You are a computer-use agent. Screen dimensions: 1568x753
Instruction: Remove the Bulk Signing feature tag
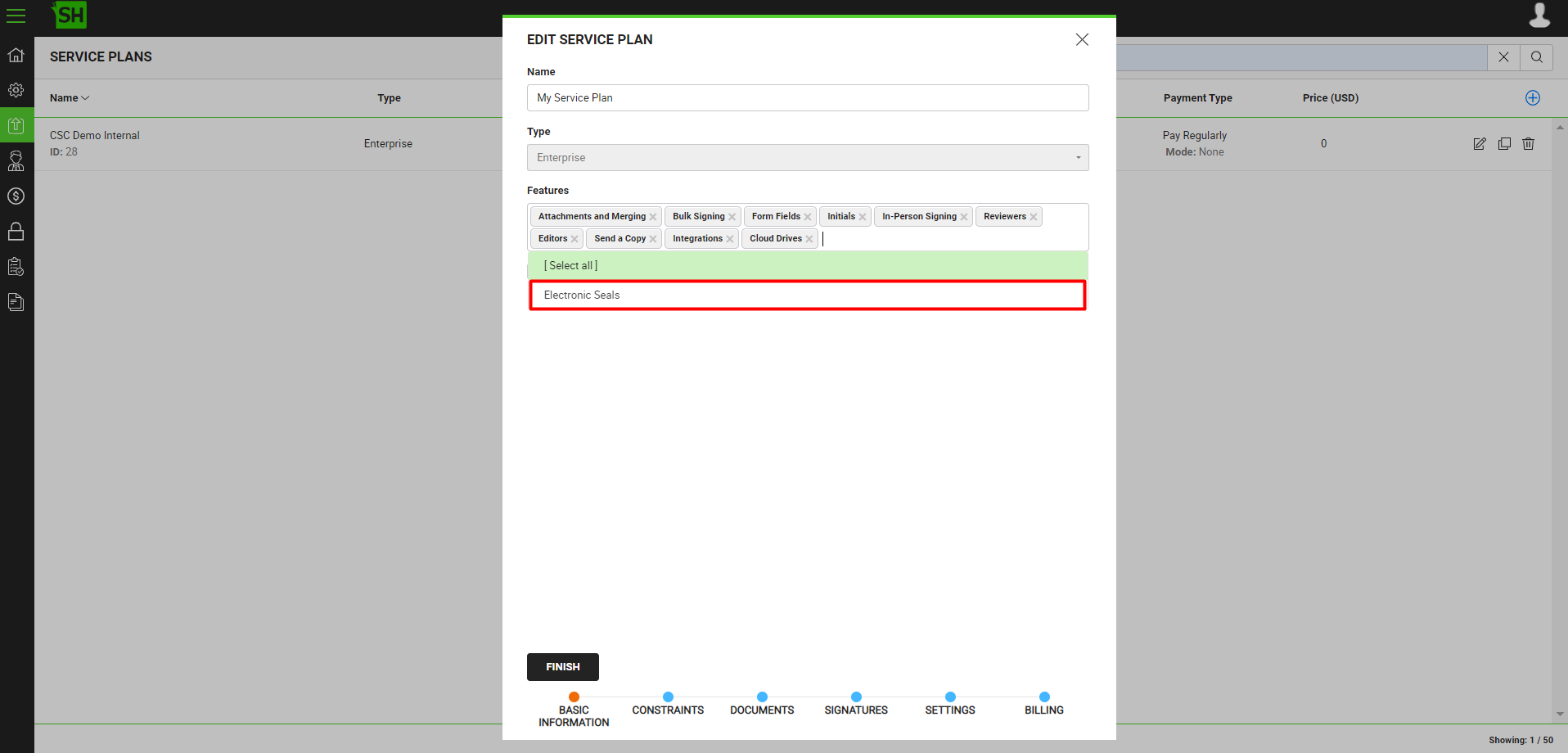click(732, 217)
